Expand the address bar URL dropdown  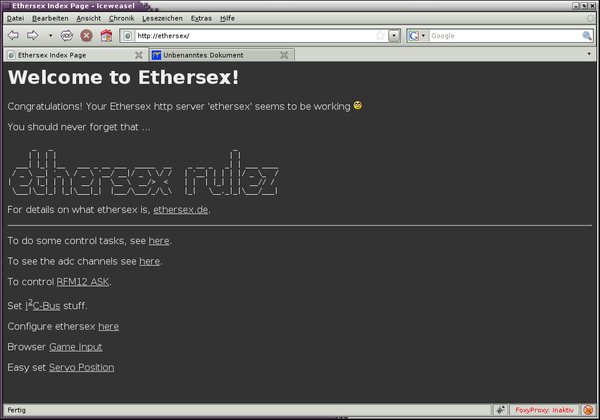(x=394, y=36)
